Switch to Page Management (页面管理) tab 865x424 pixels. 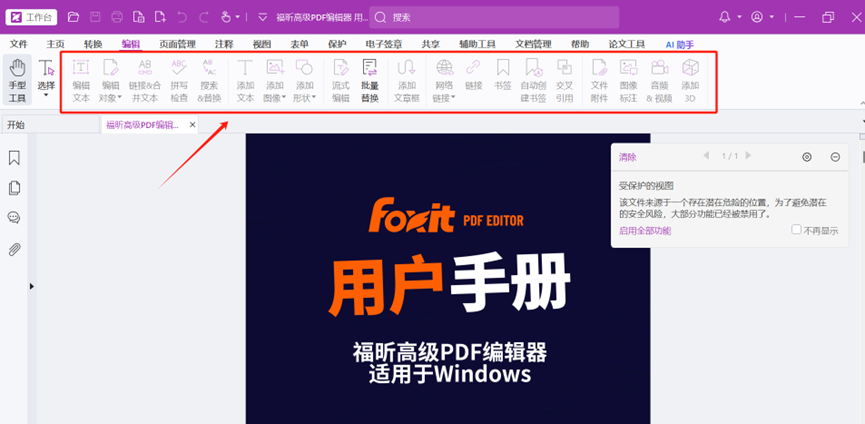click(x=177, y=44)
